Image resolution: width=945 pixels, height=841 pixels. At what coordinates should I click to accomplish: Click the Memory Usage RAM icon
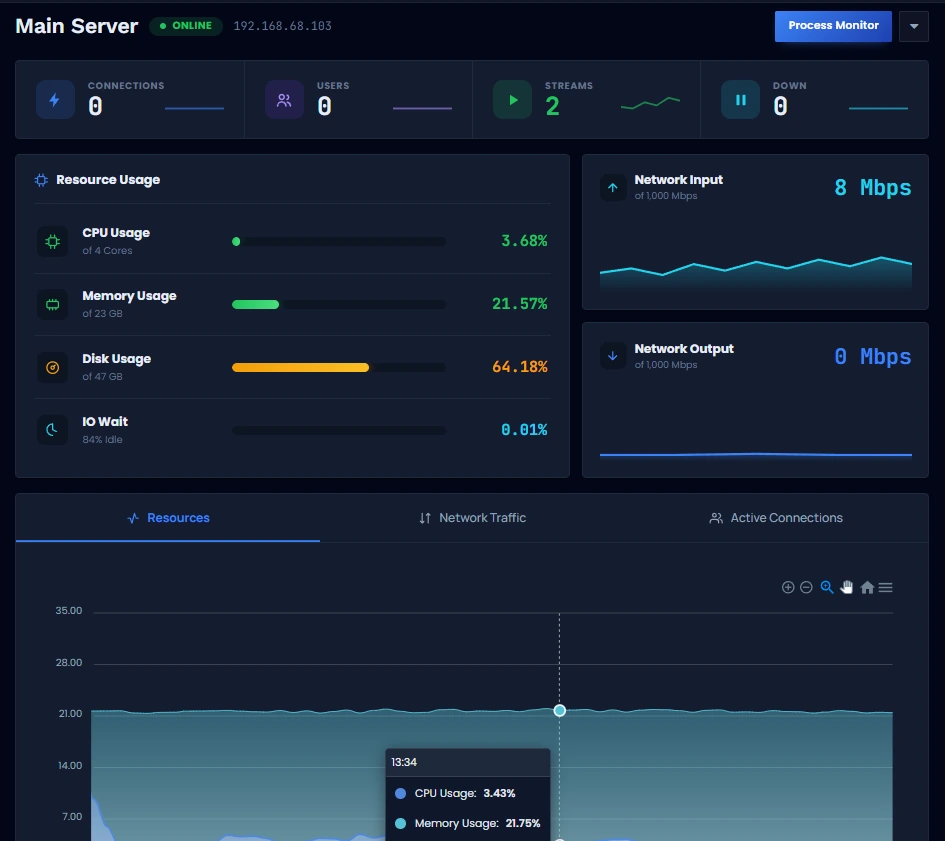[x=52, y=304]
